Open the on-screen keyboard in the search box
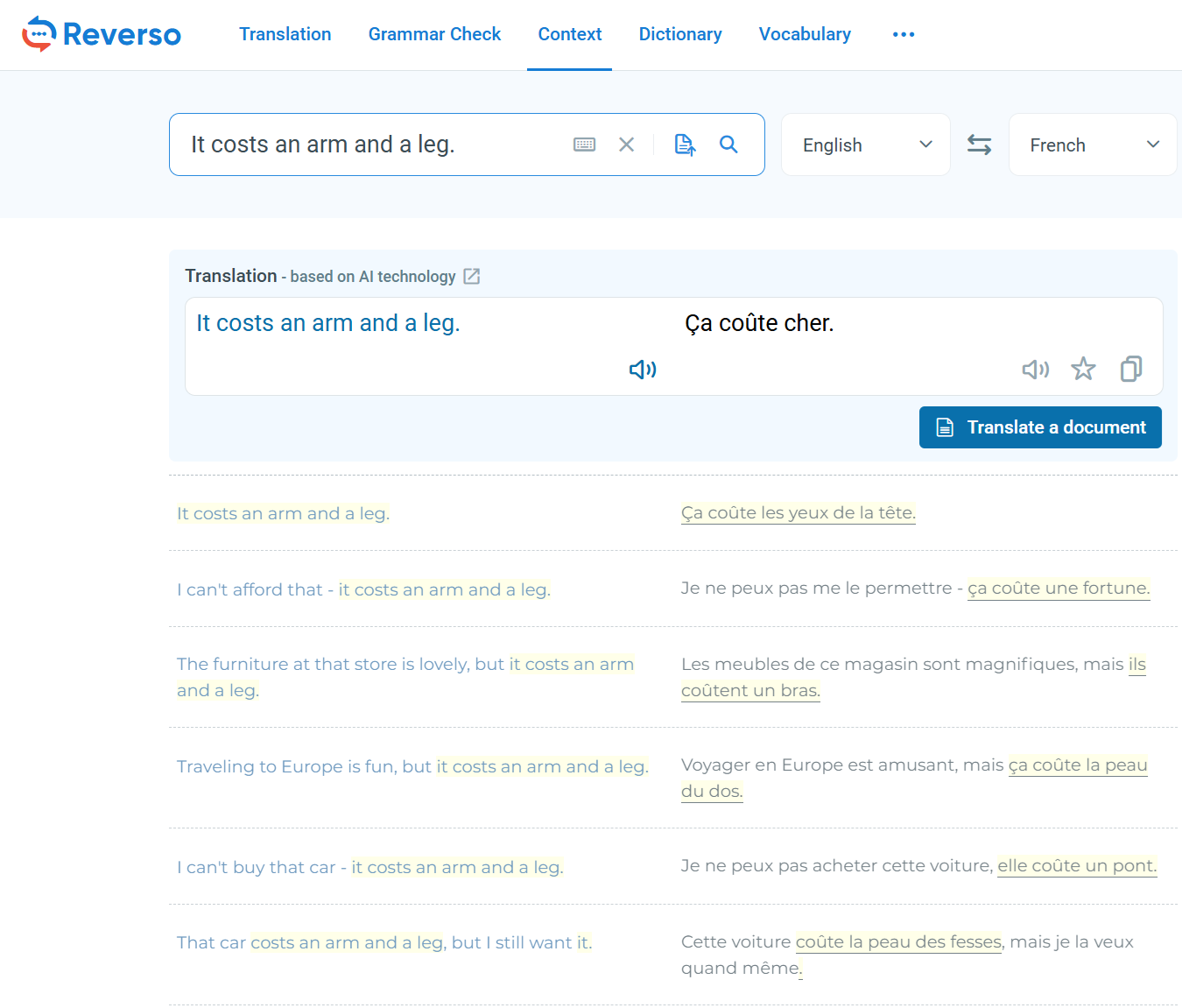Viewport: 1182px width, 1008px height. (x=584, y=144)
